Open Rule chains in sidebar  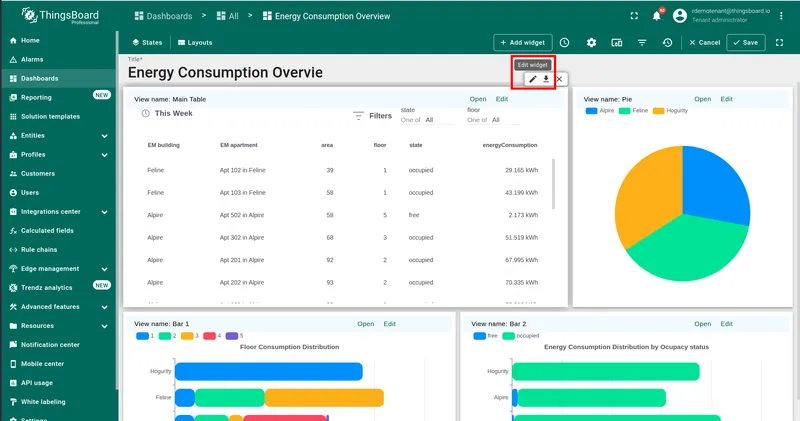pos(59,250)
